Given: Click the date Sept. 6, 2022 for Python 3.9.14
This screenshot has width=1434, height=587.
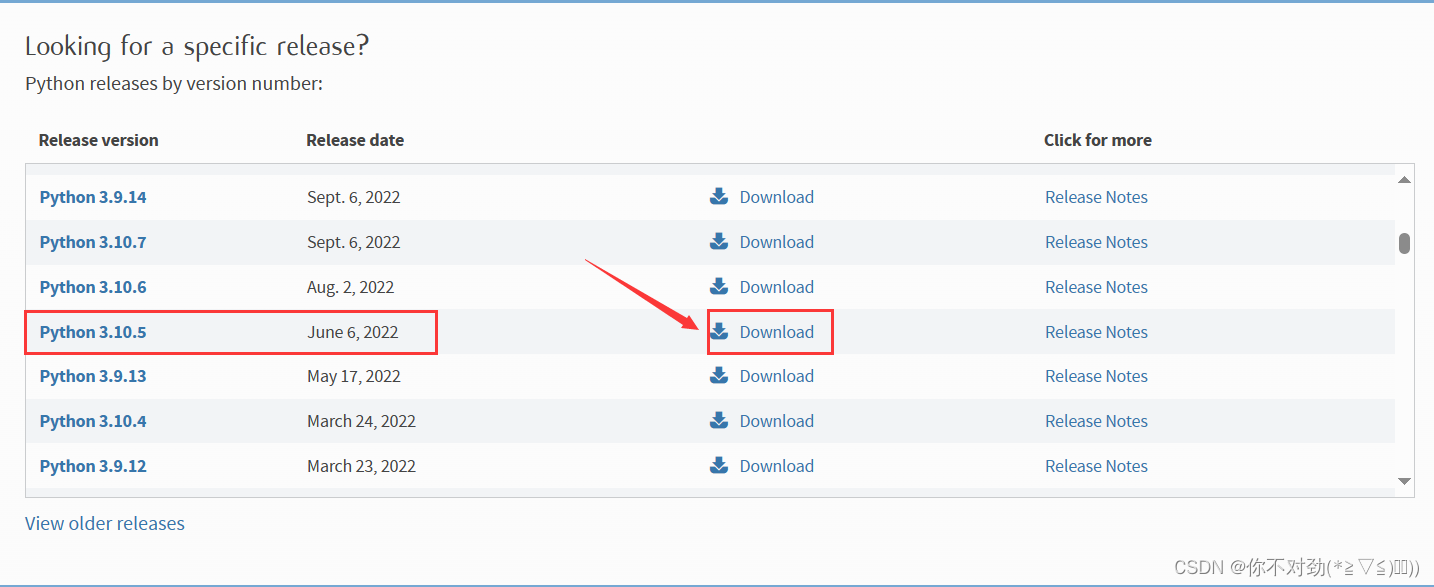Looking at the screenshot, I should (x=354, y=197).
